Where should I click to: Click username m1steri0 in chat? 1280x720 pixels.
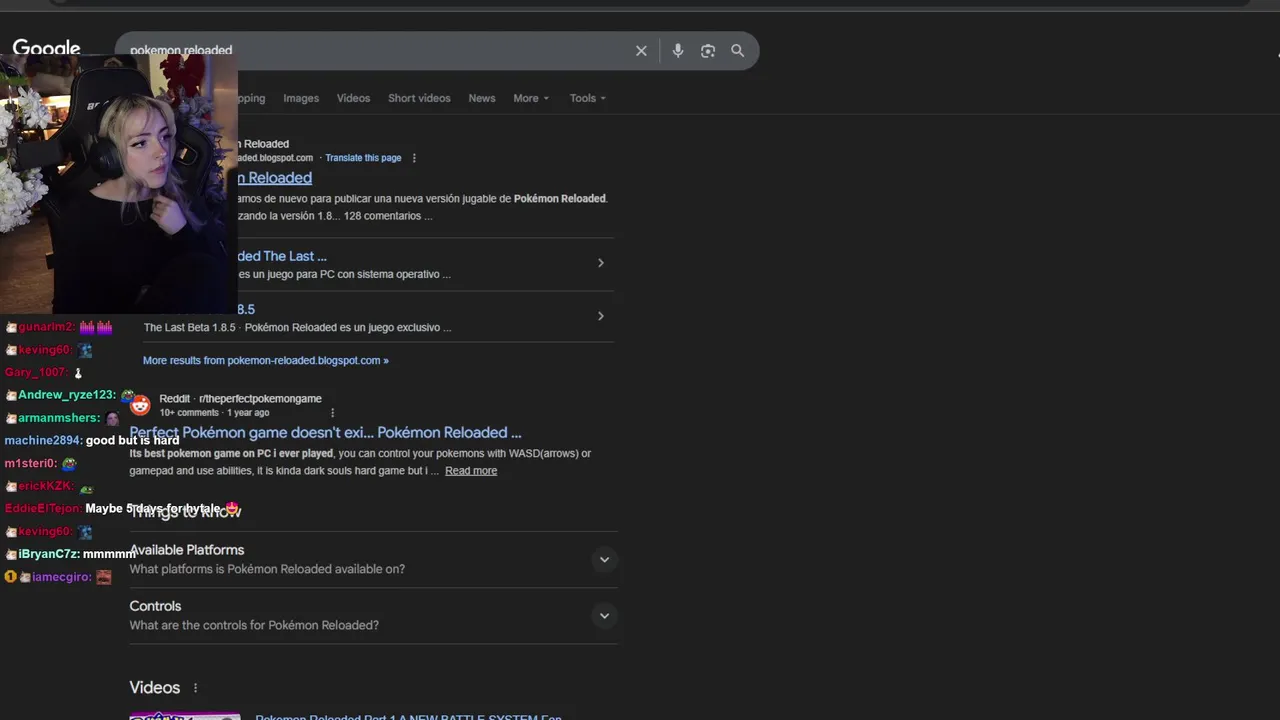click(30, 464)
